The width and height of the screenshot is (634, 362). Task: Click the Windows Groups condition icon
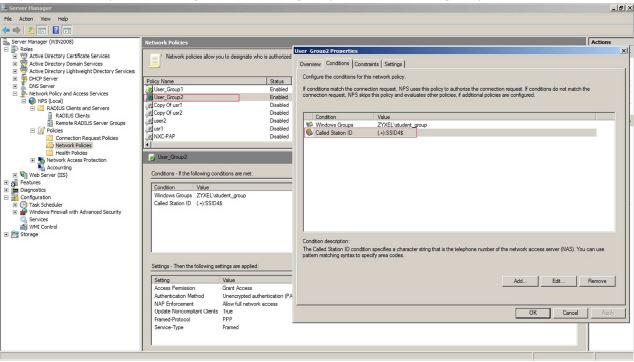point(309,125)
